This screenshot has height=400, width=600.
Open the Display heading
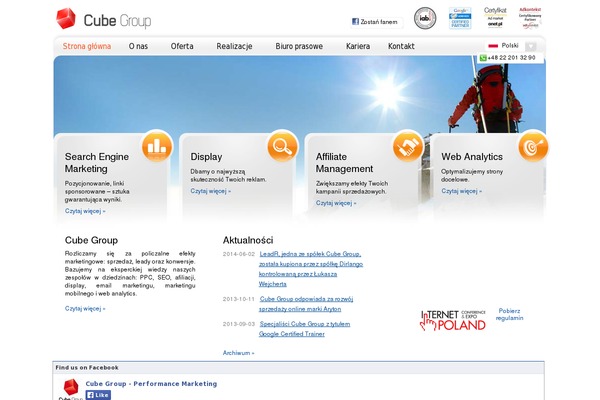pos(206,157)
